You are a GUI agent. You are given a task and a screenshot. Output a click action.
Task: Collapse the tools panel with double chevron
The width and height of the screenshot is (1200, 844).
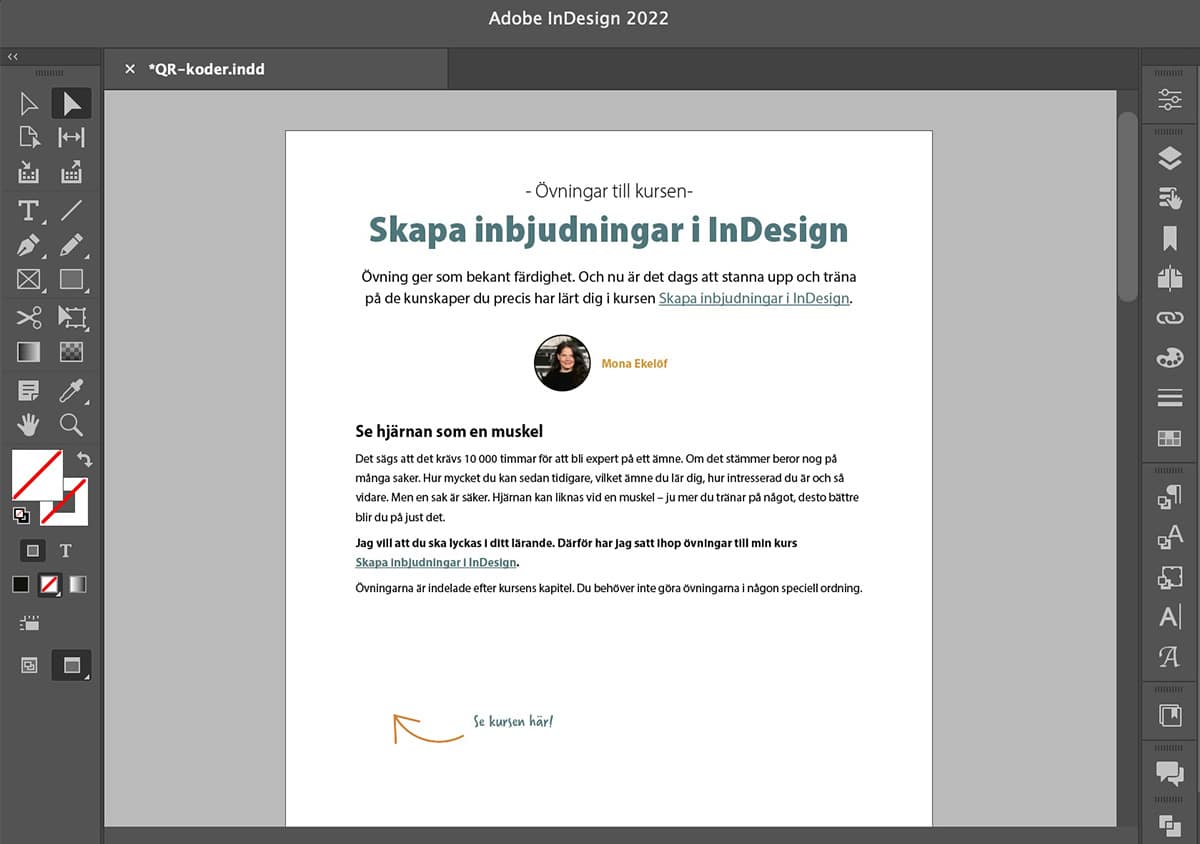(x=13, y=57)
